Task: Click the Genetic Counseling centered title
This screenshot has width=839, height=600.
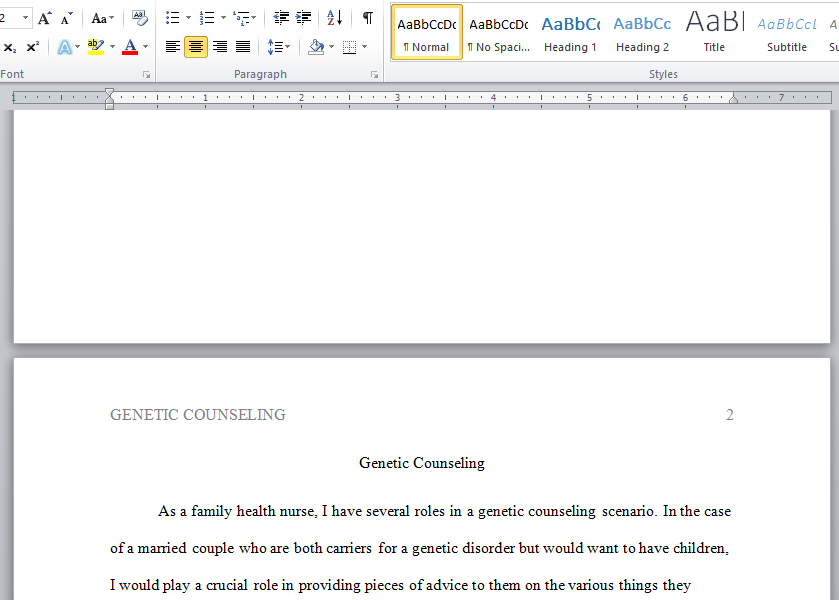Action: [x=422, y=463]
